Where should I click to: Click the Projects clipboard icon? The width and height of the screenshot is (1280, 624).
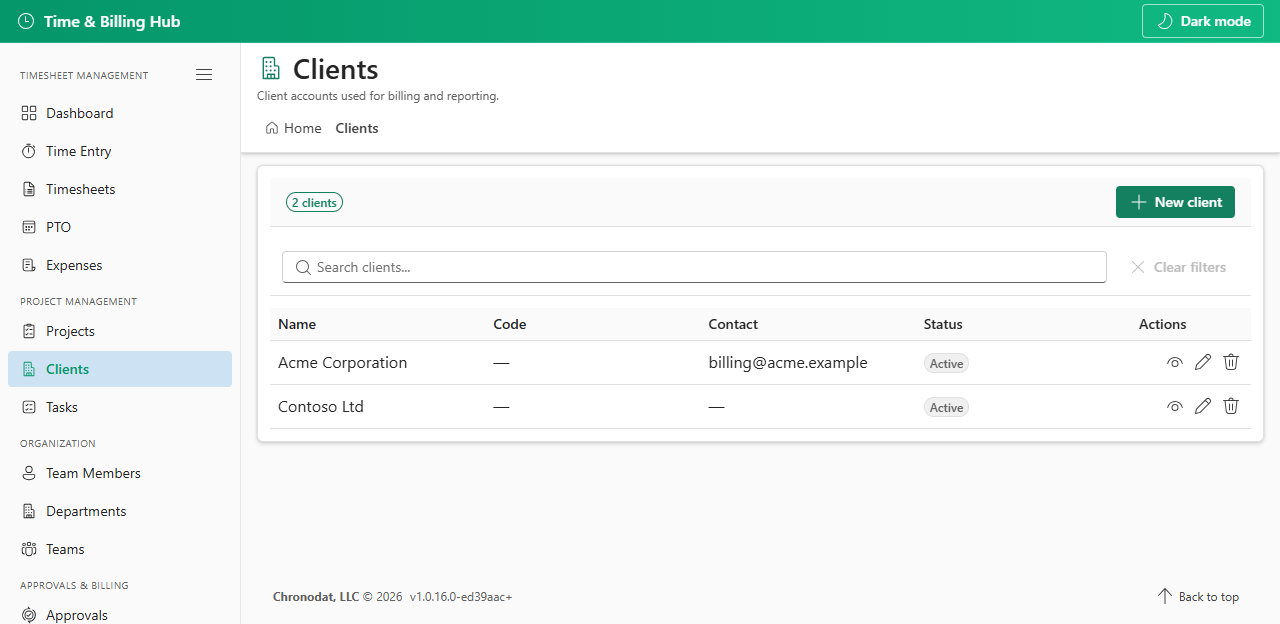[29, 331]
